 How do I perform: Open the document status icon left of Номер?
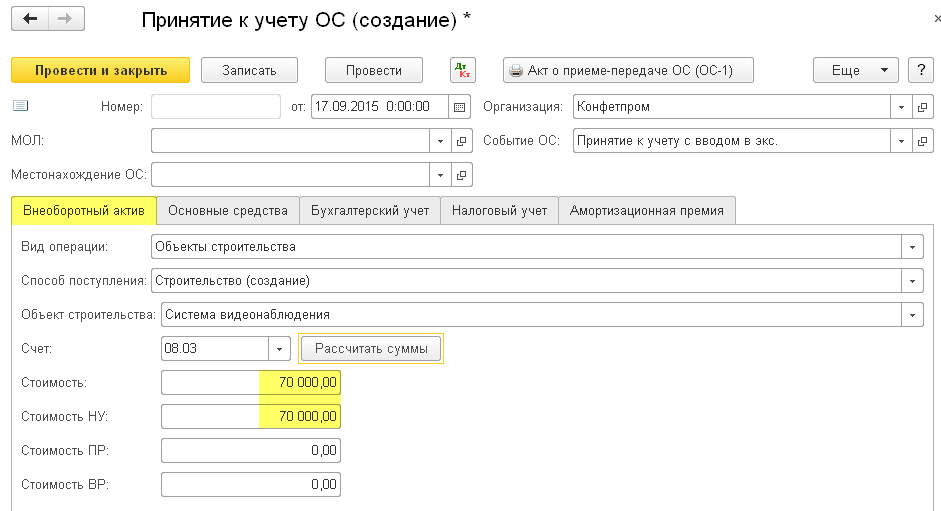[x=20, y=106]
